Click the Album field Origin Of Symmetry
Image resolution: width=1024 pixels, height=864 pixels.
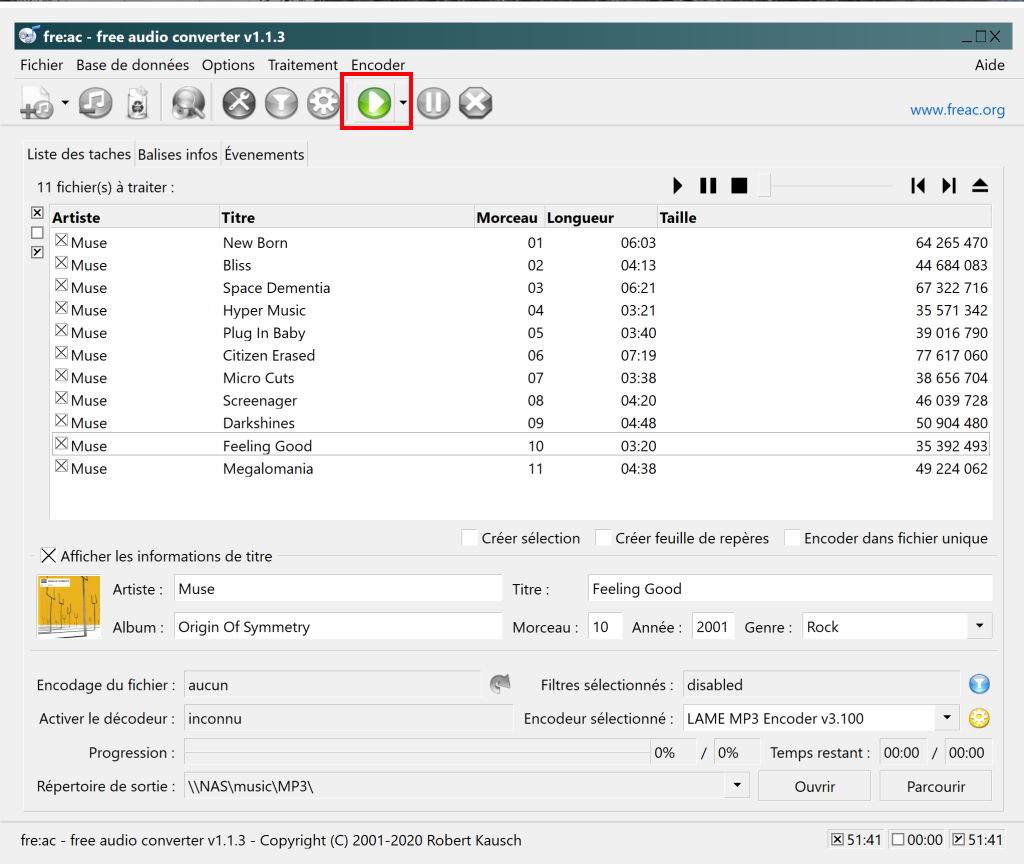pos(338,626)
